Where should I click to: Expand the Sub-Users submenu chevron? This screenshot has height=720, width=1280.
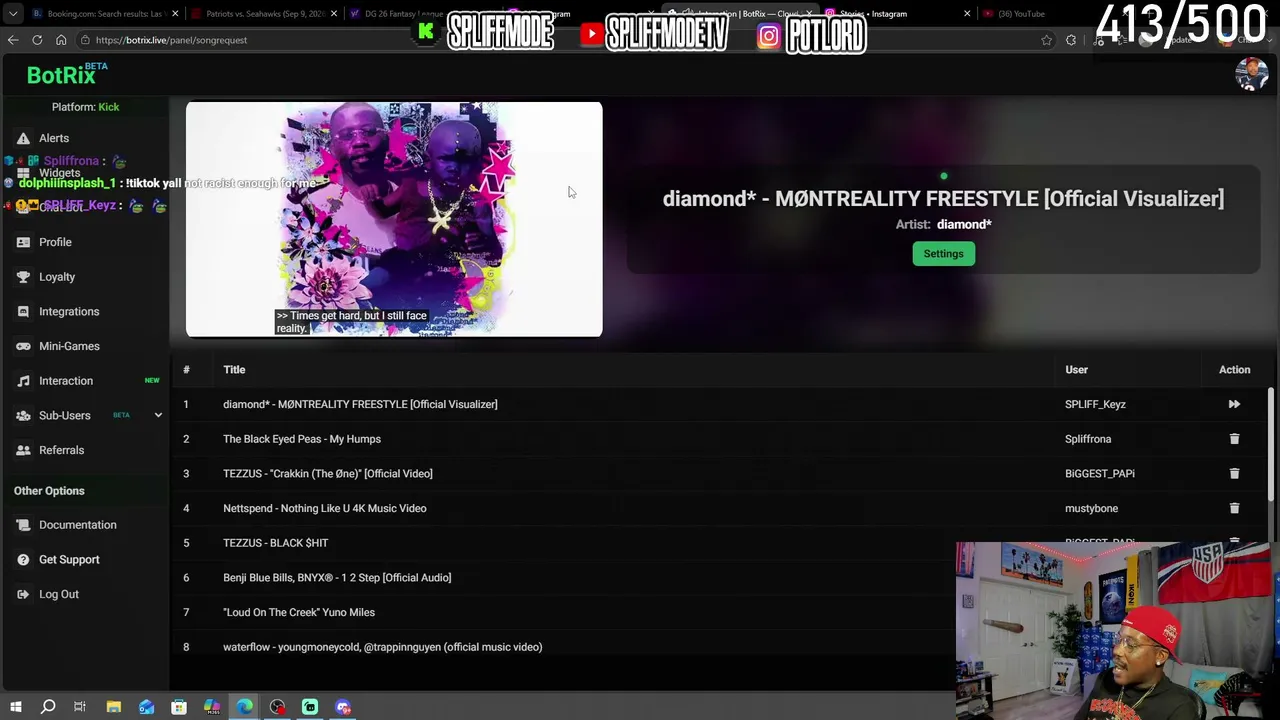[158, 415]
